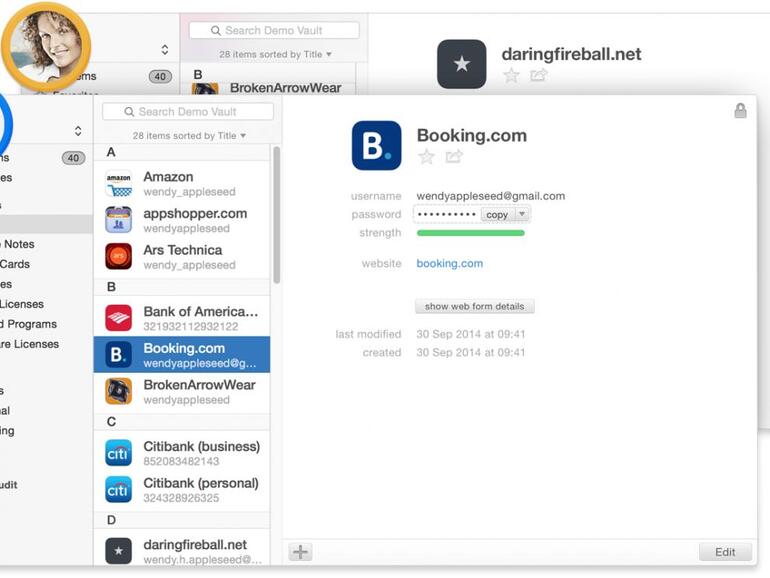Mark Booking.com as favorite with star

click(426, 157)
